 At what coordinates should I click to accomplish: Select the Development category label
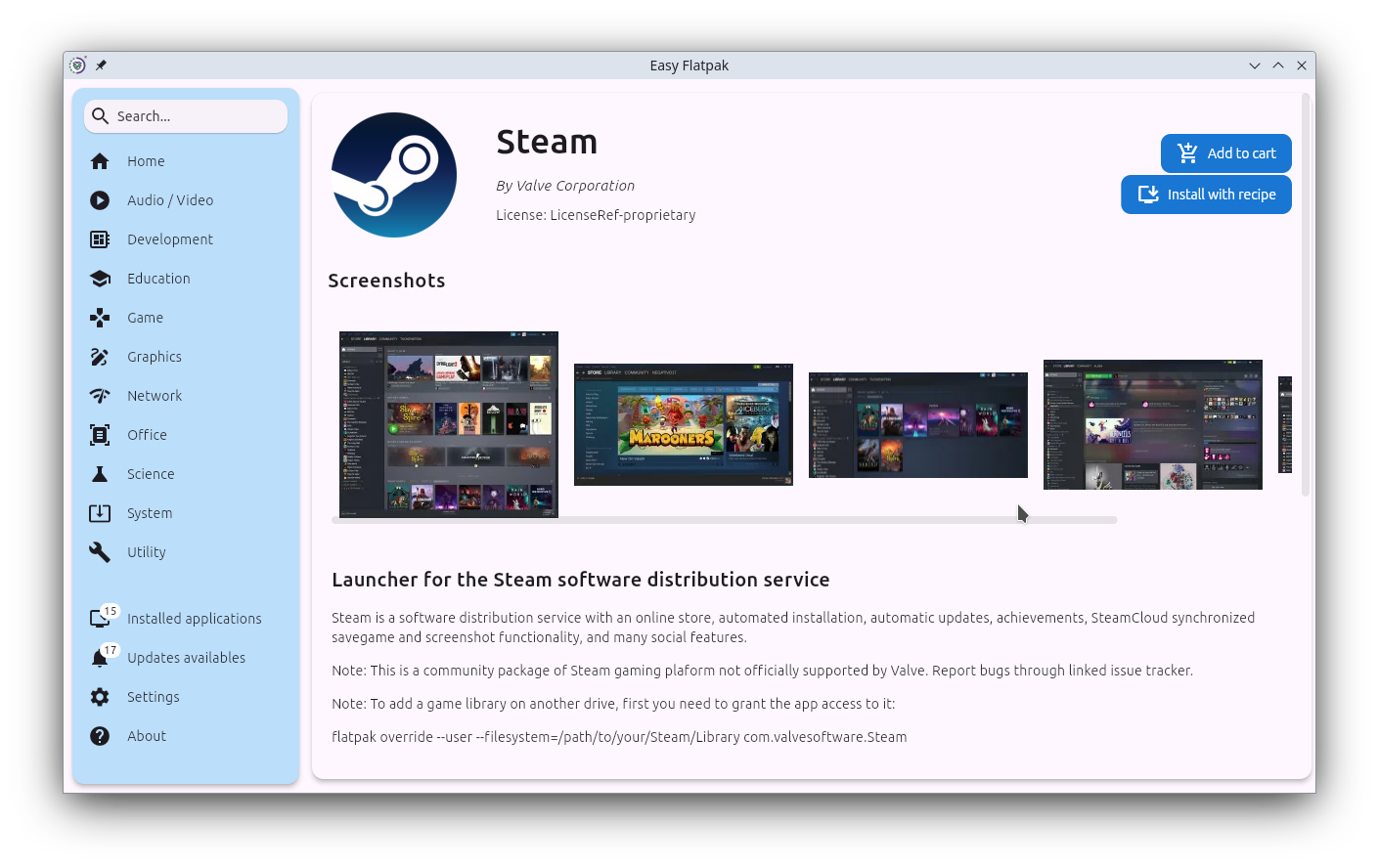[x=170, y=239]
